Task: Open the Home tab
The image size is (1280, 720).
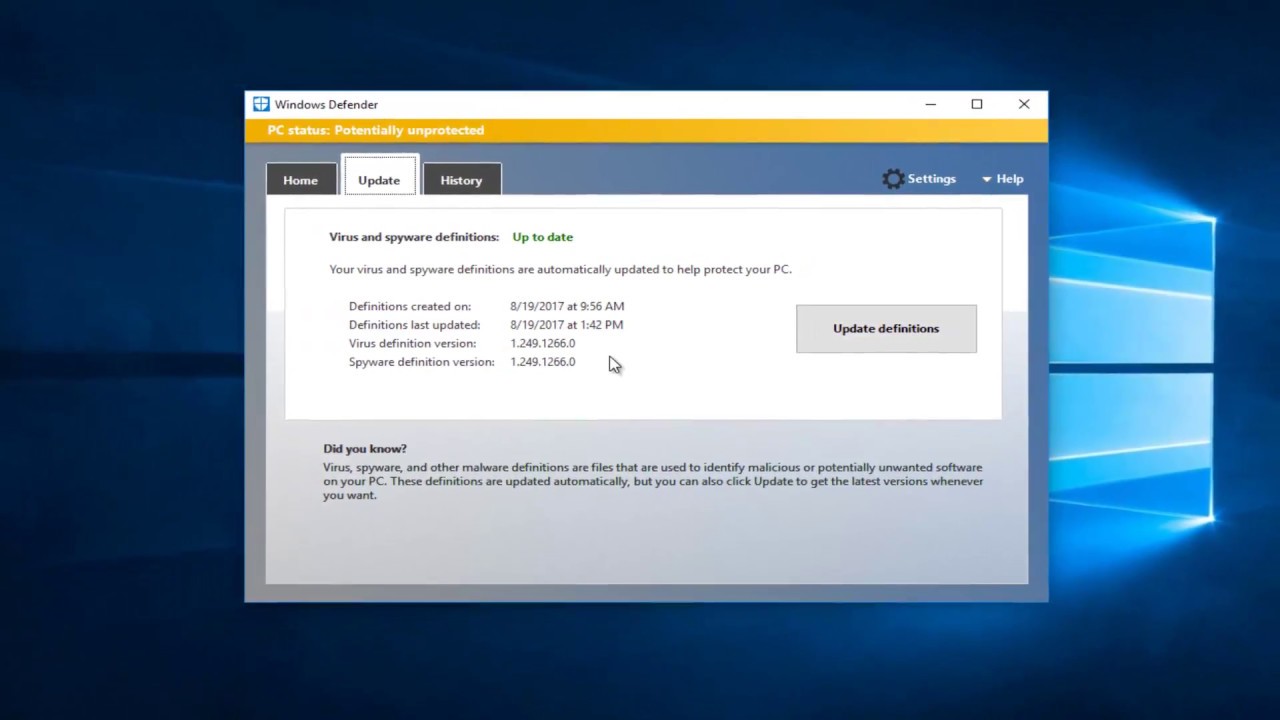Action: coord(300,180)
